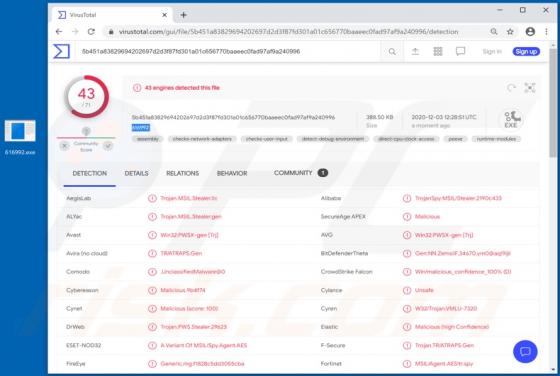Click the checks-network-adapters tag
560x376 pixels.
(x=202, y=139)
